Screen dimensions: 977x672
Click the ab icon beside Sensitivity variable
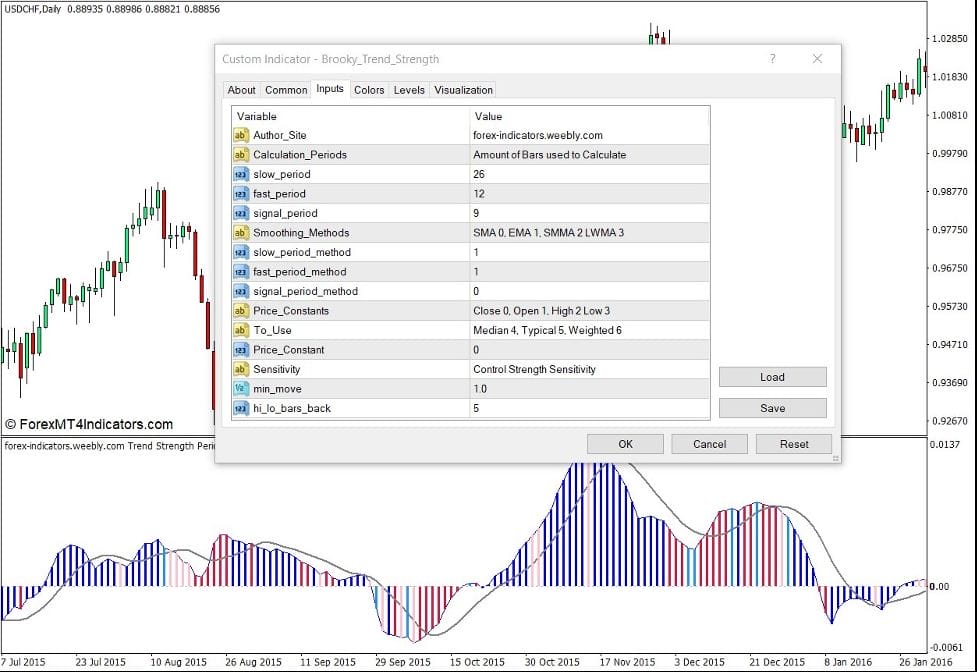(x=239, y=369)
